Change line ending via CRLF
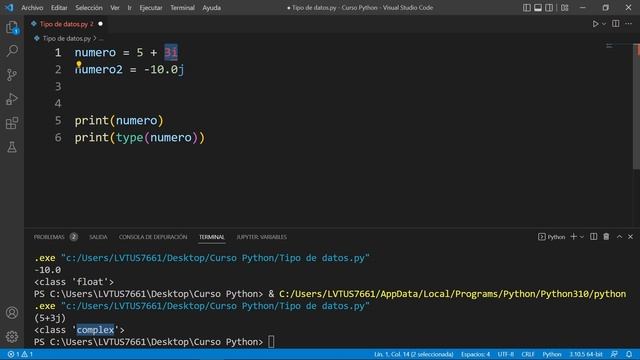 tap(528, 354)
